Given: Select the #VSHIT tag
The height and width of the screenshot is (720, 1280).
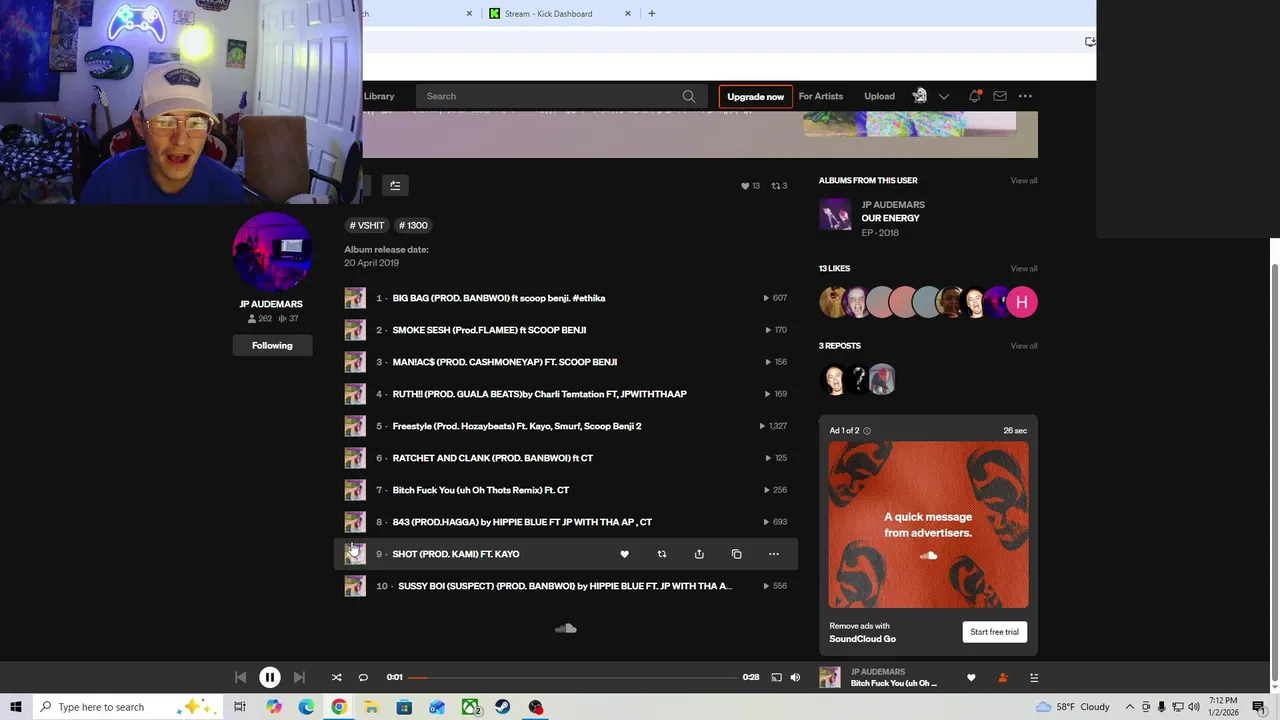Looking at the screenshot, I should click(367, 225).
